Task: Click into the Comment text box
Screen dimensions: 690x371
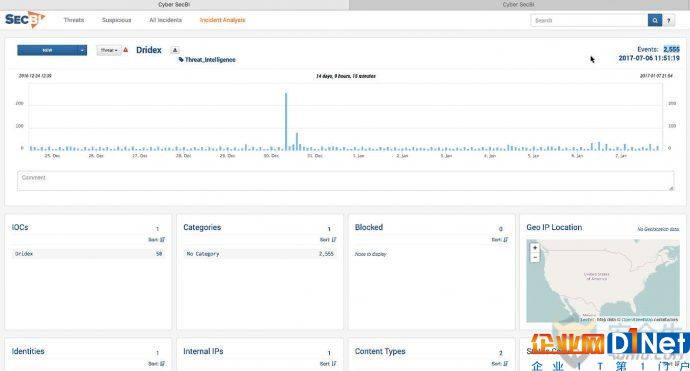Action: click(345, 181)
